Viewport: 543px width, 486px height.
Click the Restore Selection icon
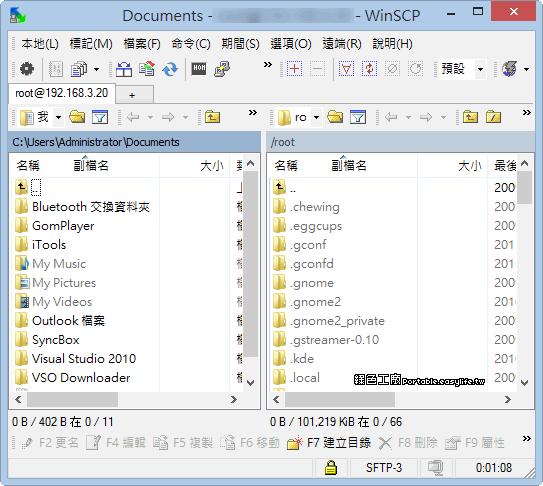point(415,69)
